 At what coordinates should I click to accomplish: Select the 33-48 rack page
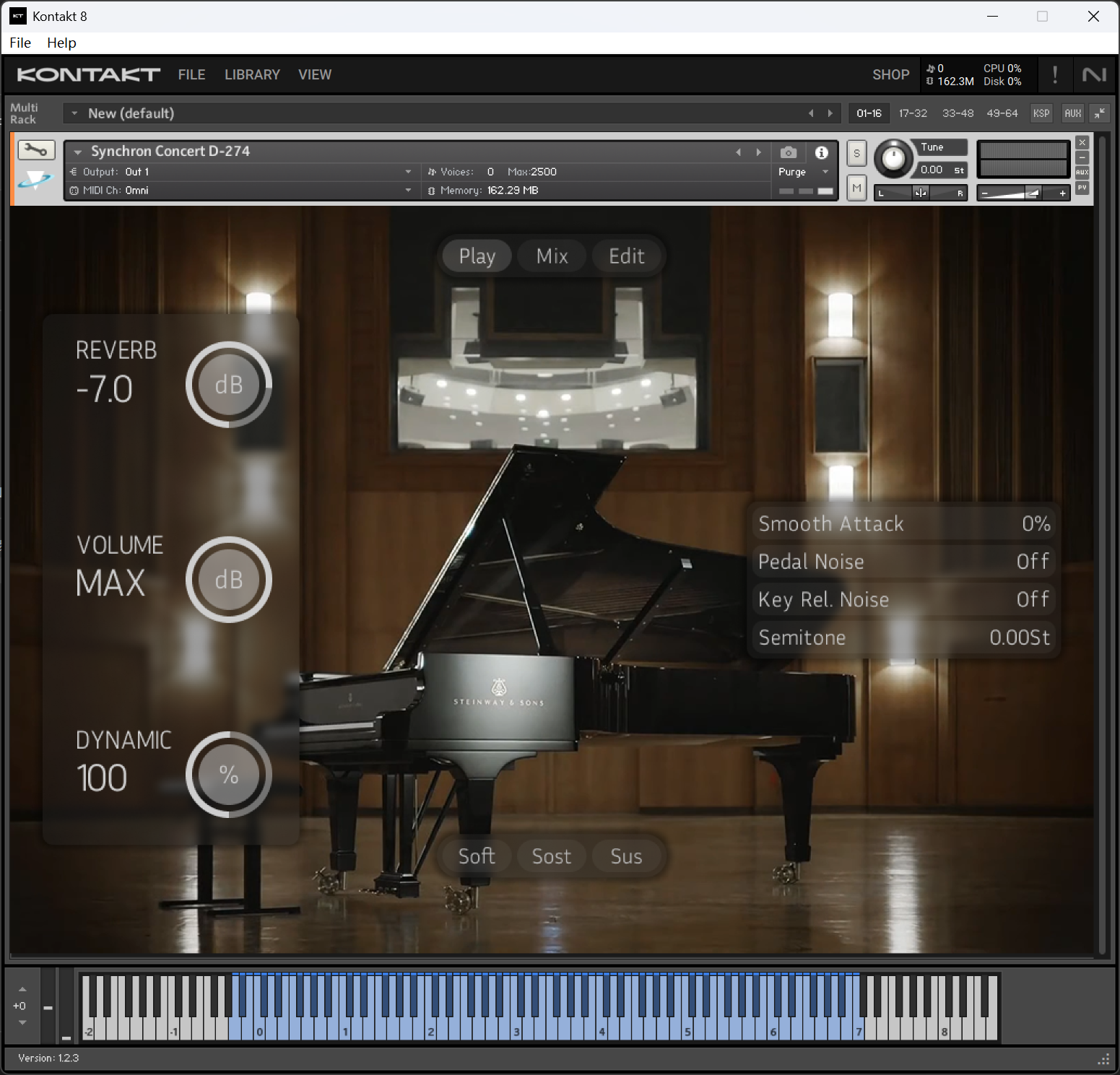[958, 113]
